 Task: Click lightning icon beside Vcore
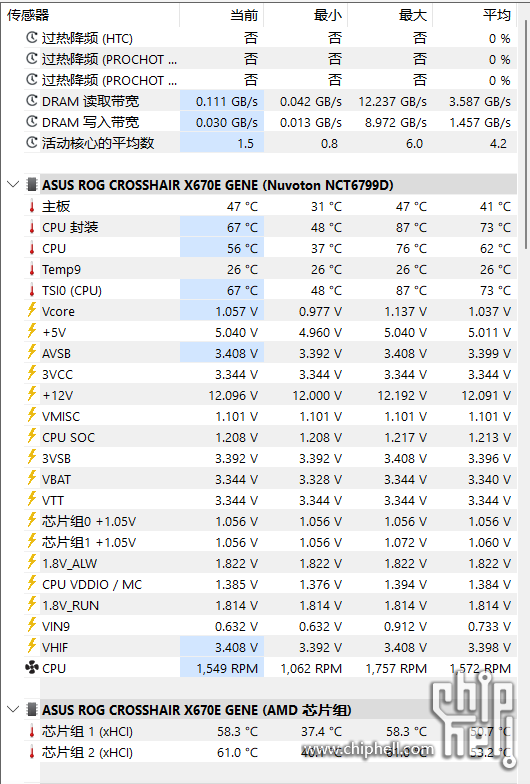pyautogui.click(x=32, y=310)
